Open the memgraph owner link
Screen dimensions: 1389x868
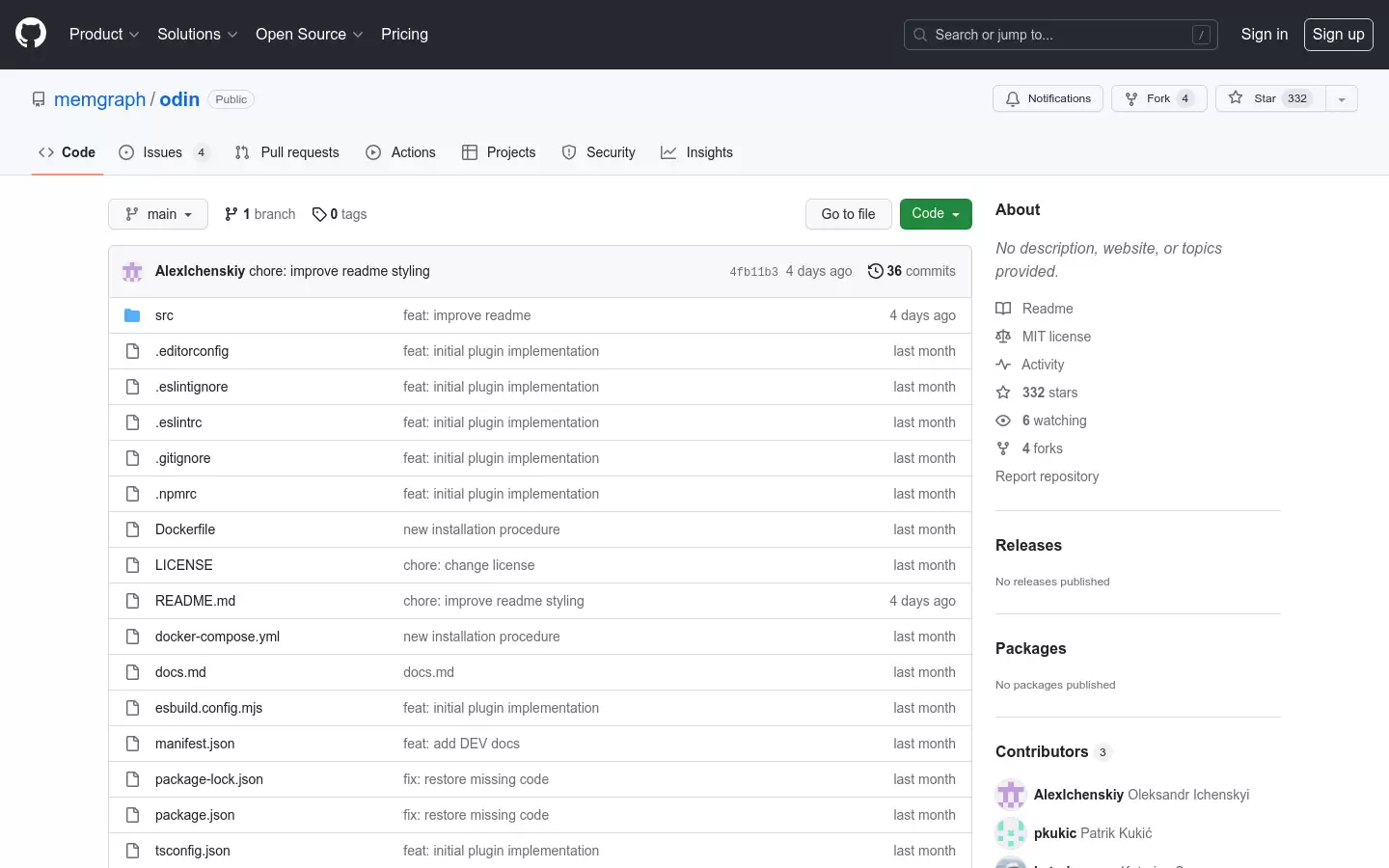(x=99, y=99)
